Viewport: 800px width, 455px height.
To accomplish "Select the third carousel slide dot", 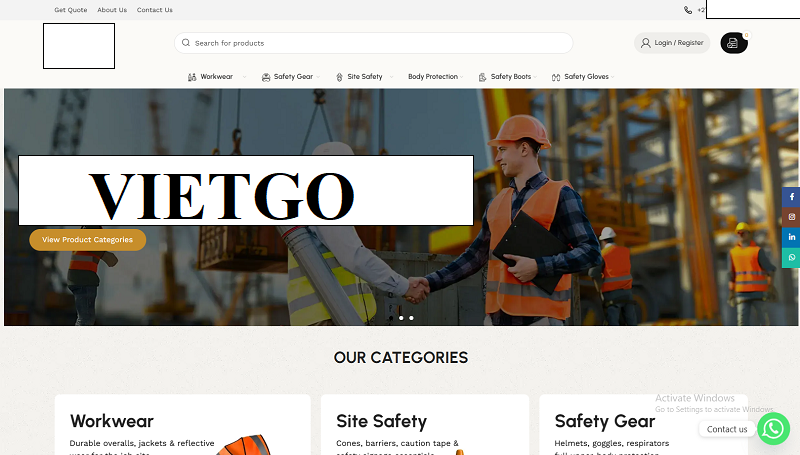I will [x=411, y=318].
